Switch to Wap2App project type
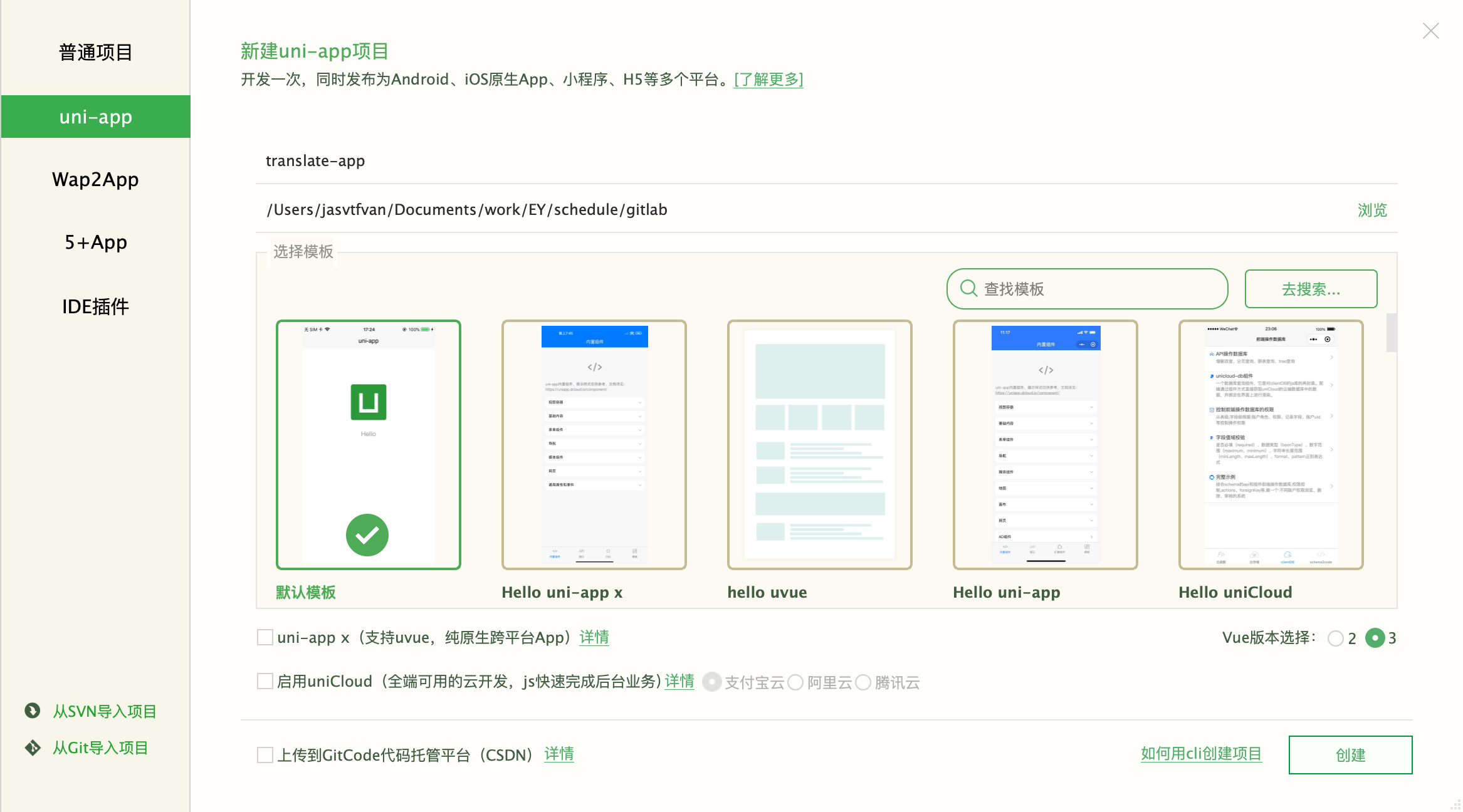The height and width of the screenshot is (812, 1463). click(x=96, y=180)
